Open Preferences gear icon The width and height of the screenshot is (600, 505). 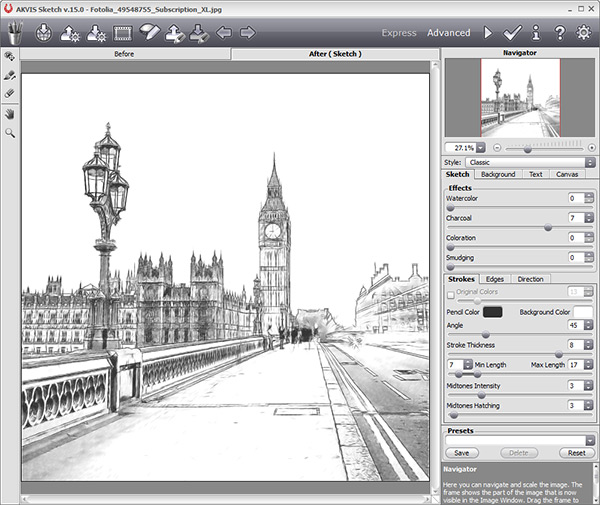583,33
